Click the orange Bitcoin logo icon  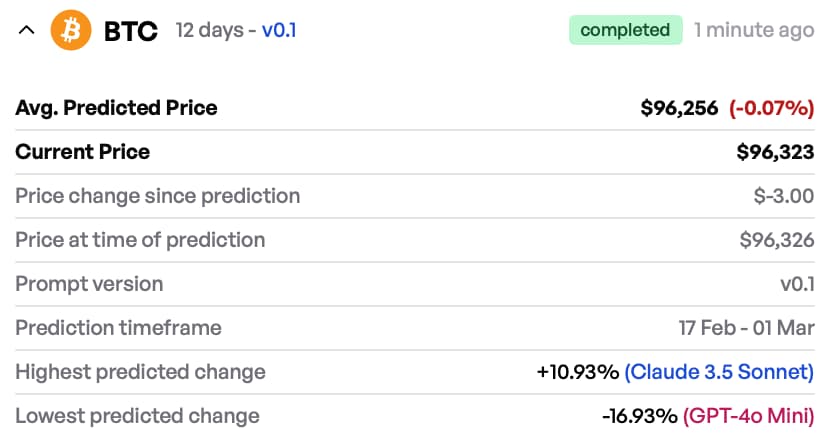click(71, 31)
